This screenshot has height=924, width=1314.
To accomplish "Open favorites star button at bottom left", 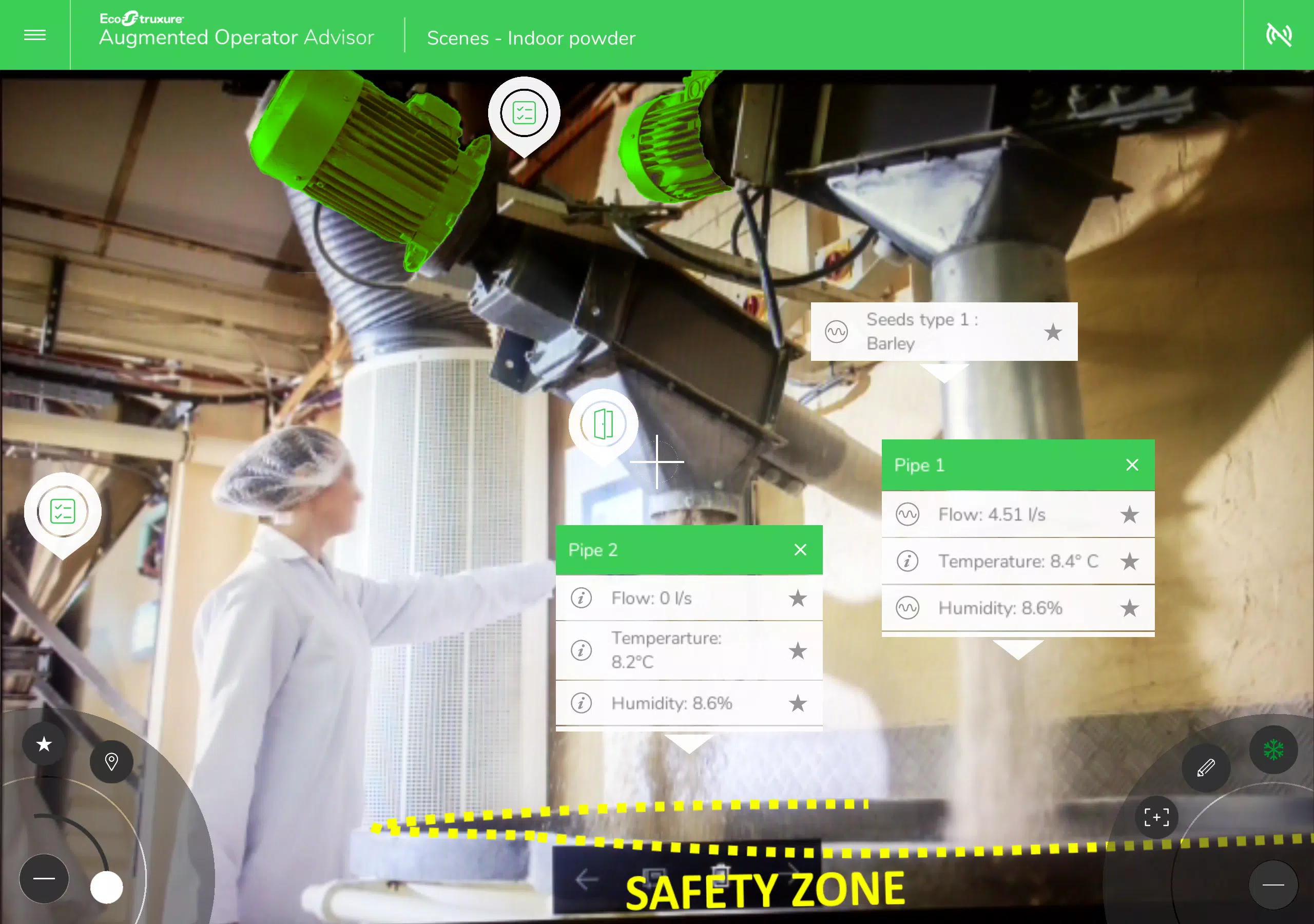I will pyautogui.click(x=44, y=744).
